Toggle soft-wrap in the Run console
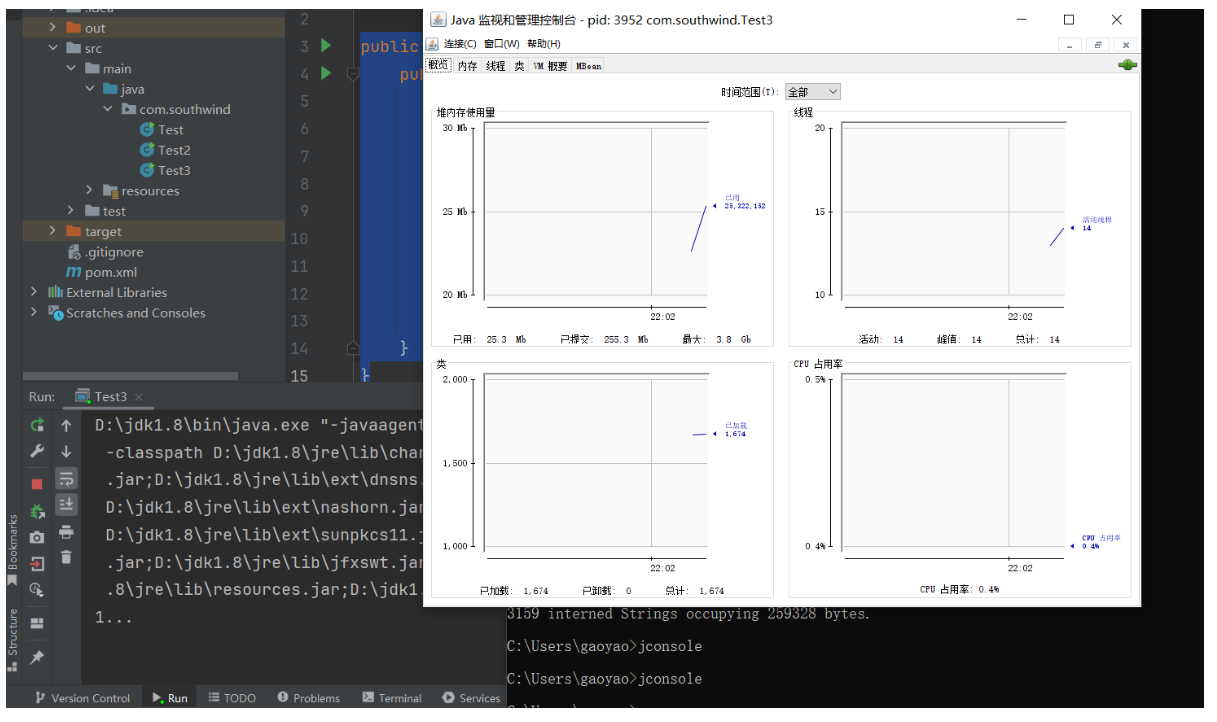 point(66,478)
